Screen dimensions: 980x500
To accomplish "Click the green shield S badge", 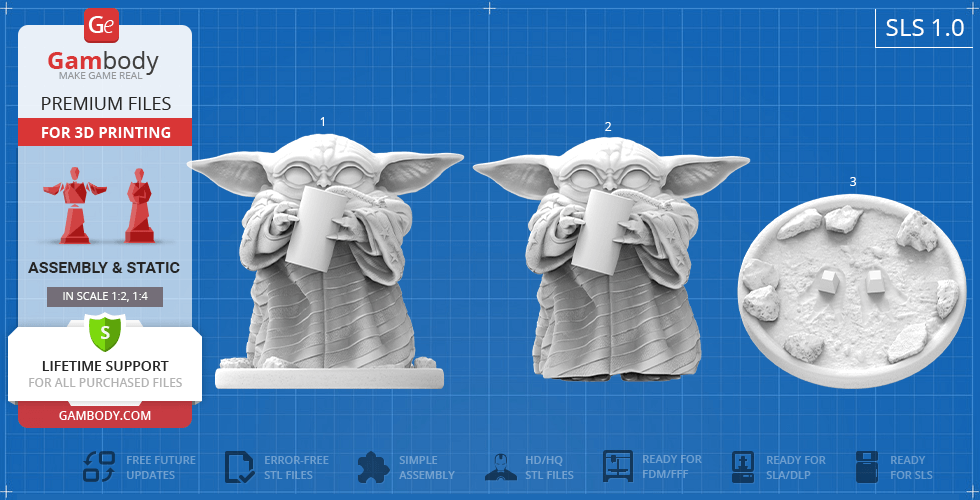I will (x=105, y=331).
